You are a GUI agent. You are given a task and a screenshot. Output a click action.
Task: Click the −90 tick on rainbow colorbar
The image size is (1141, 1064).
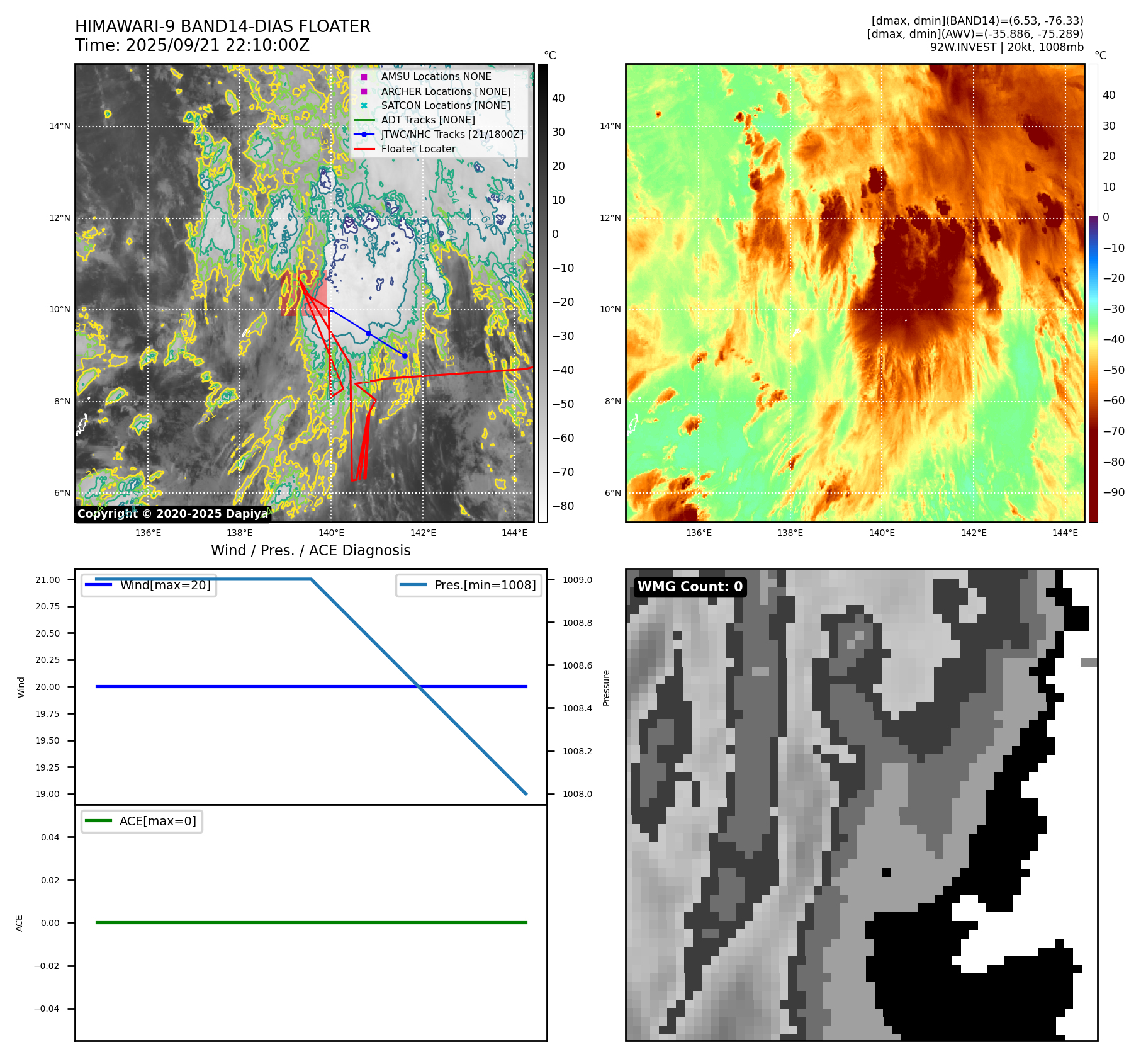(x=1114, y=492)
